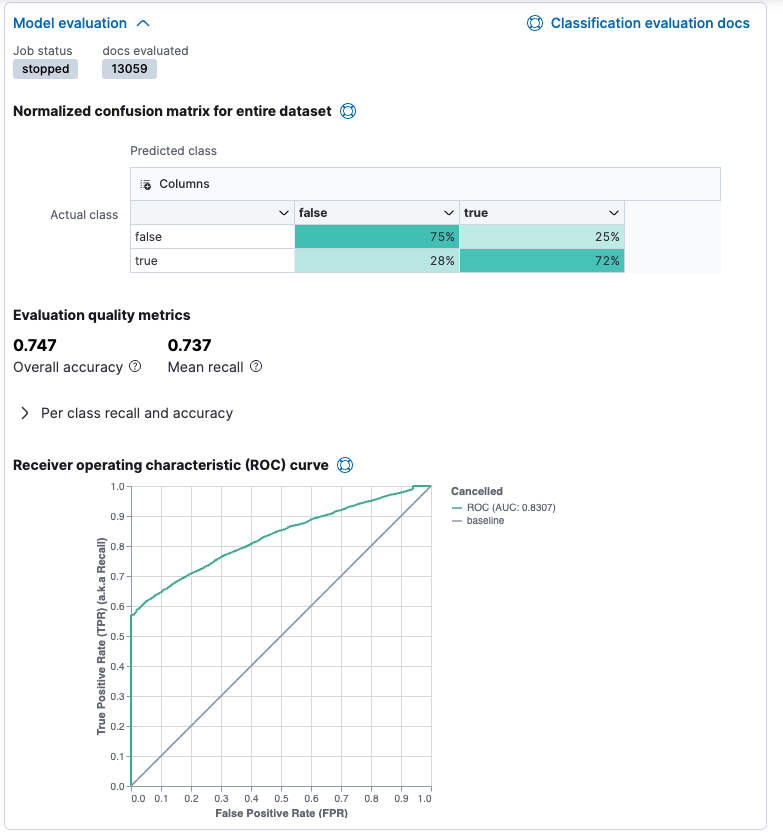Click the help icon next to ROC curve title
The width and height of the screenshot is (783, 840).
pyautogui.click(x=346, y=464)
